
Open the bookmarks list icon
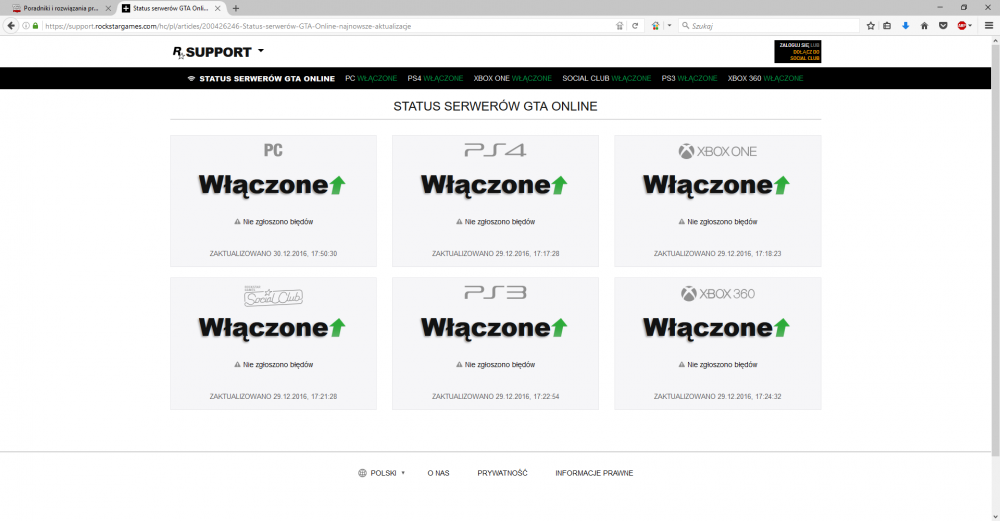[x=887, y=26]
